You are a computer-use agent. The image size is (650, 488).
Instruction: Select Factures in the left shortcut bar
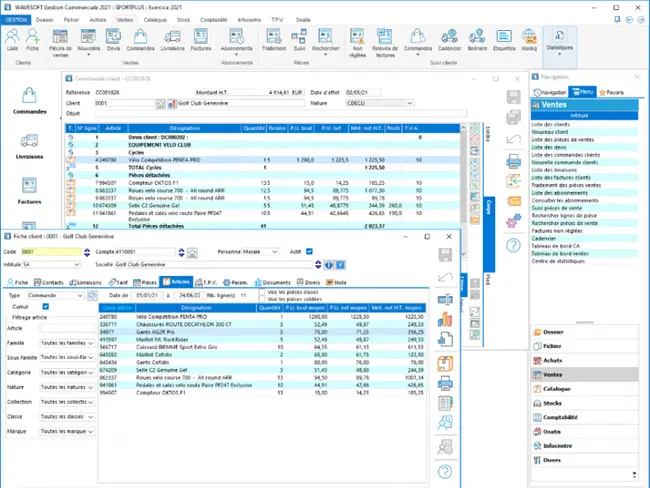(x=29, y=191)
